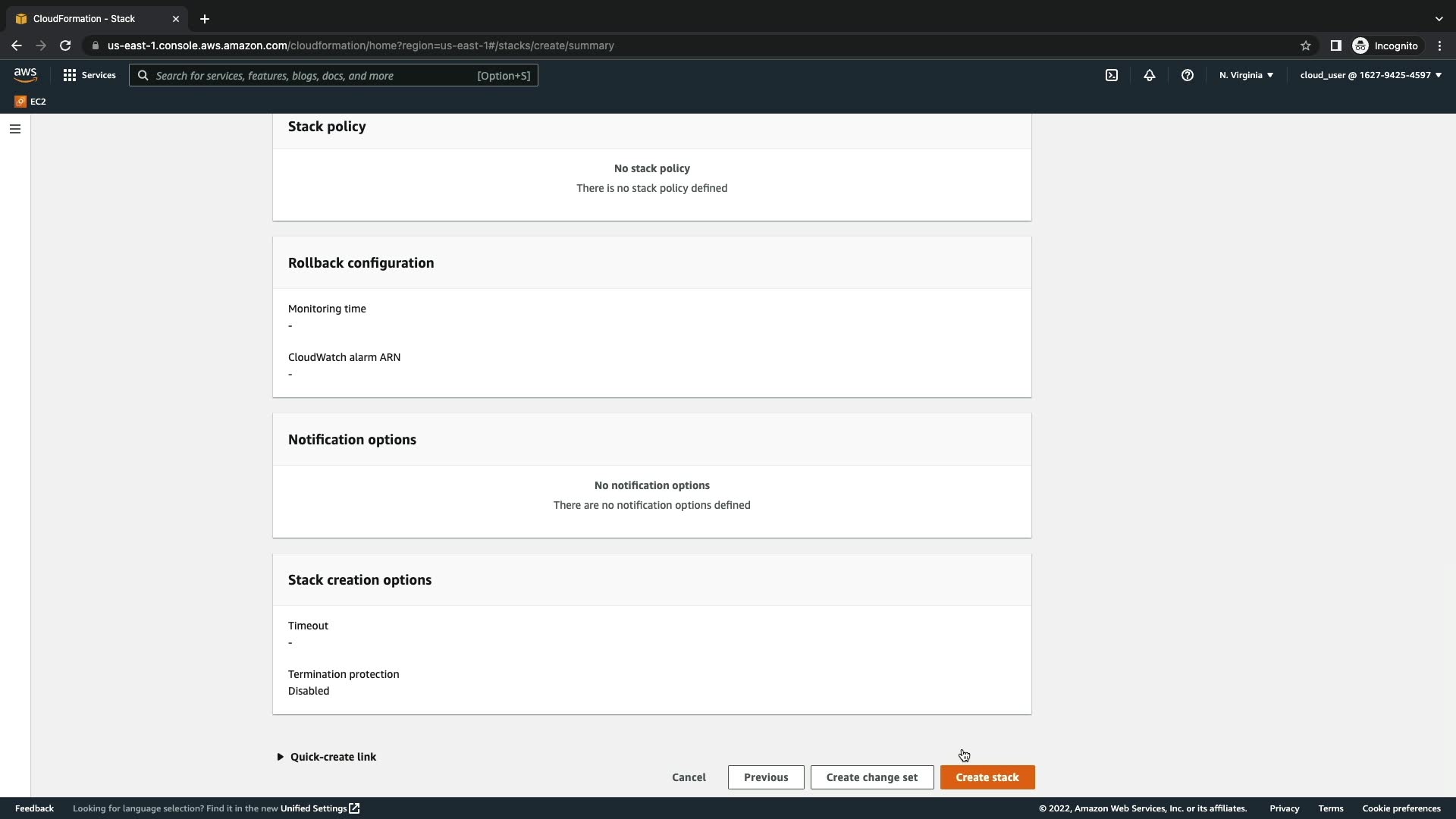Open the N. Virginia region dropdown
The width and height of the screenshot is (1456, 819).
tap(1246, 75)
